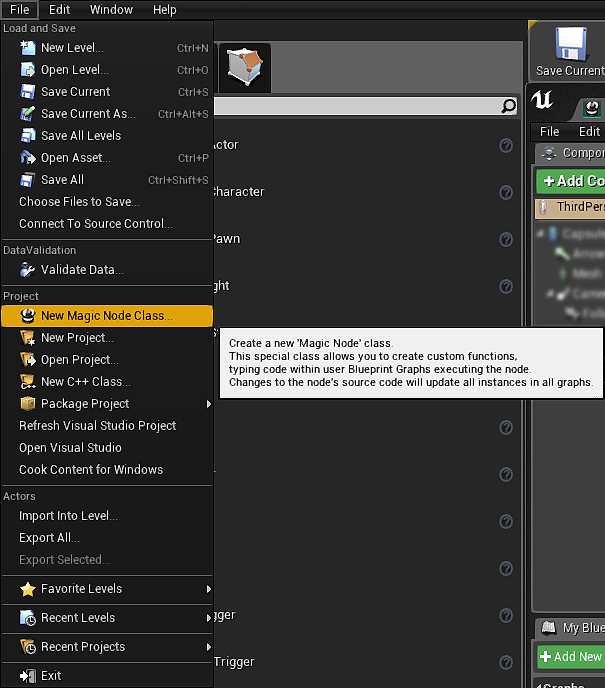Viewport: 605px width, 688px height.
Task: Select New Magic Node Class menu entry
Action: click(107, 316)
